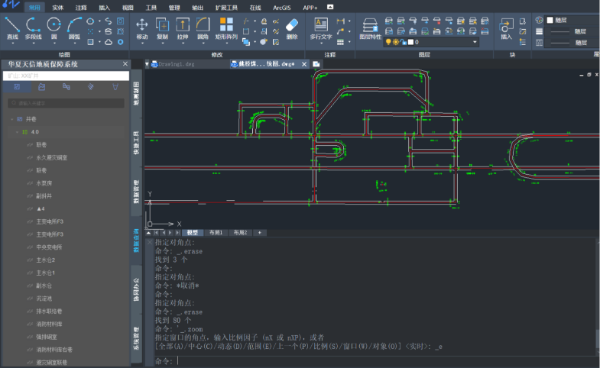
Task: Collapse the 4.0 tree node
Action: point(17,132)
